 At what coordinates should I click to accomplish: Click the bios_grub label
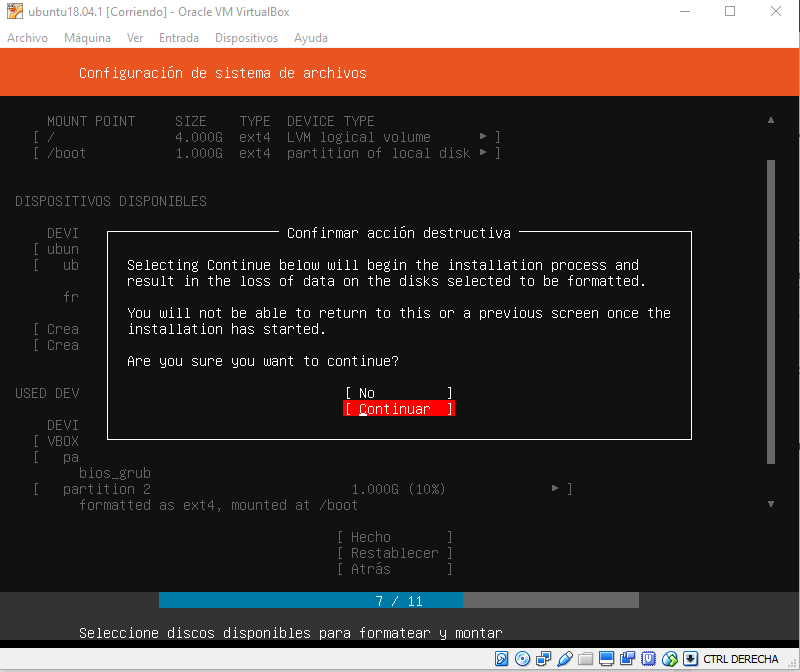pos(115,474)
